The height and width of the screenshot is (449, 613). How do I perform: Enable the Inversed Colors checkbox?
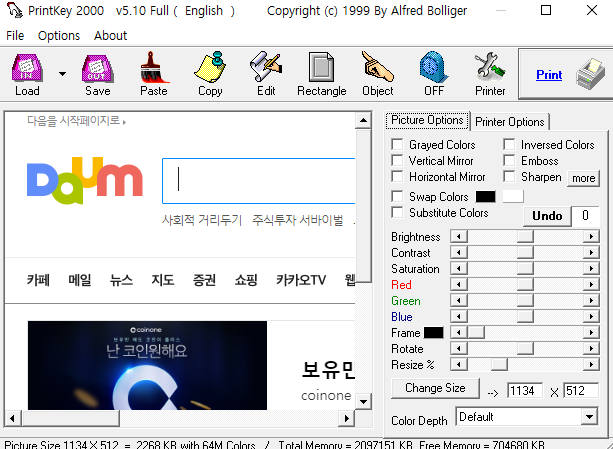pyautogui.click(x=509, y=145)
